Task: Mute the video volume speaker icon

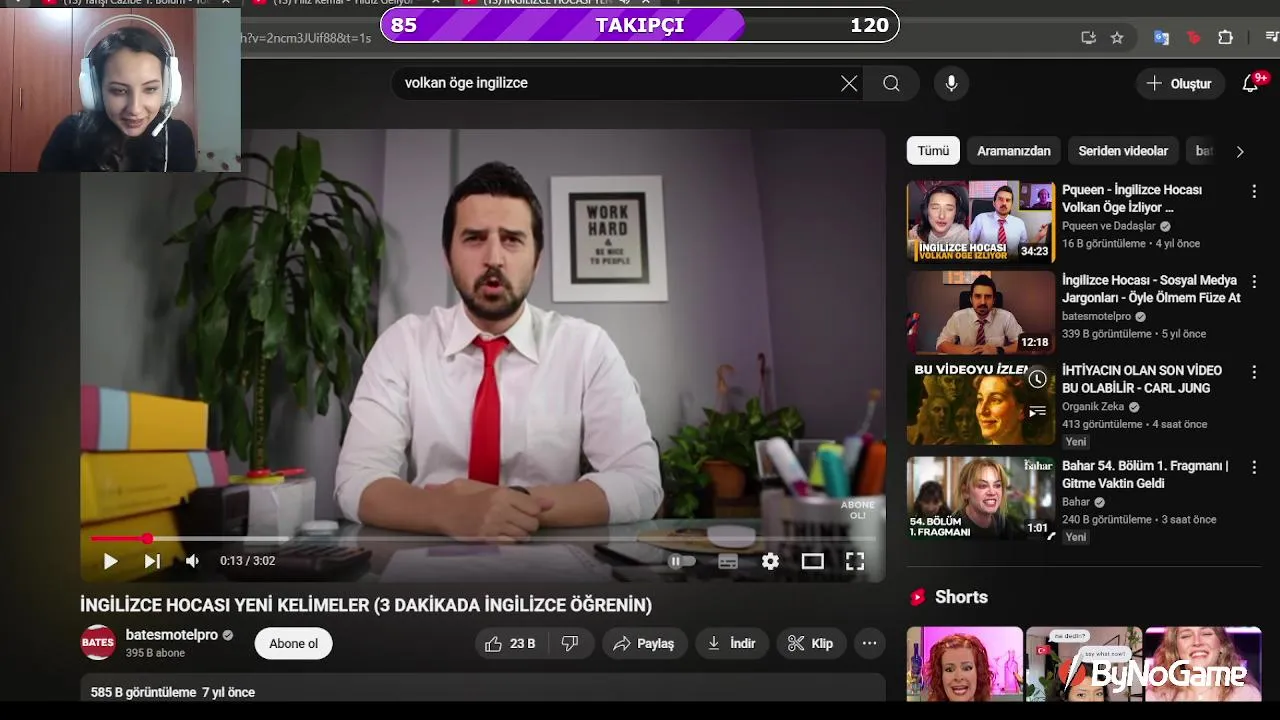Action: point(192,561)
